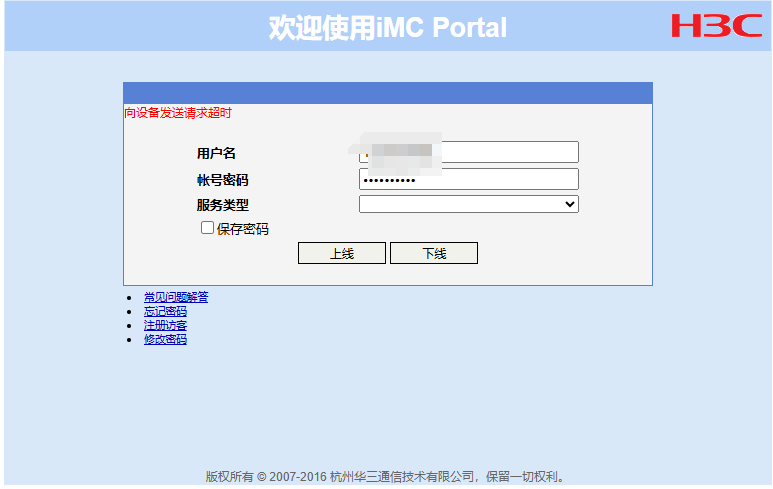
Task: Focus the 帐号密码 password field
Action: pyautogui.click(x=468, y=179)
